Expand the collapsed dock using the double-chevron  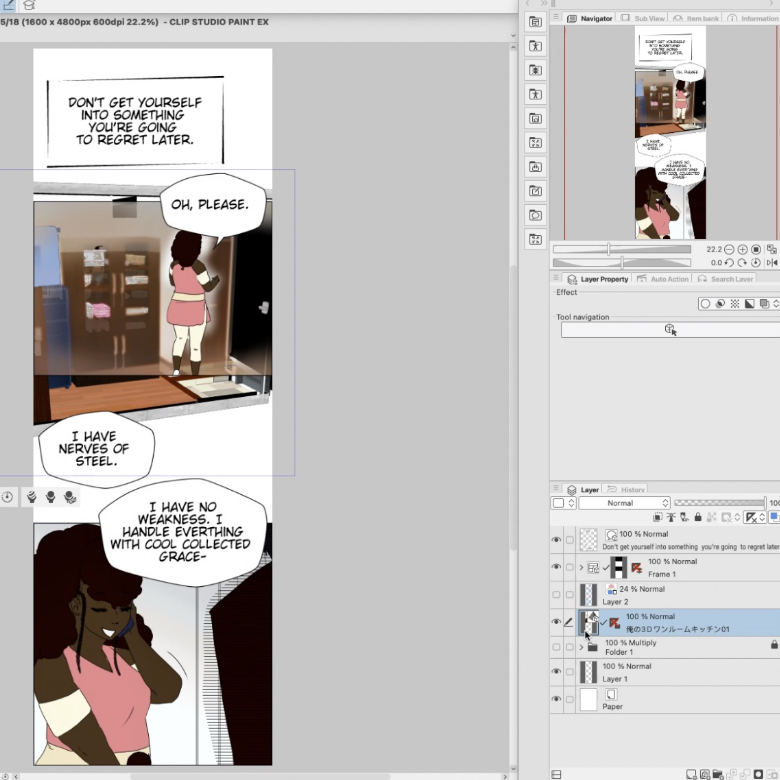tap(544, 3)
